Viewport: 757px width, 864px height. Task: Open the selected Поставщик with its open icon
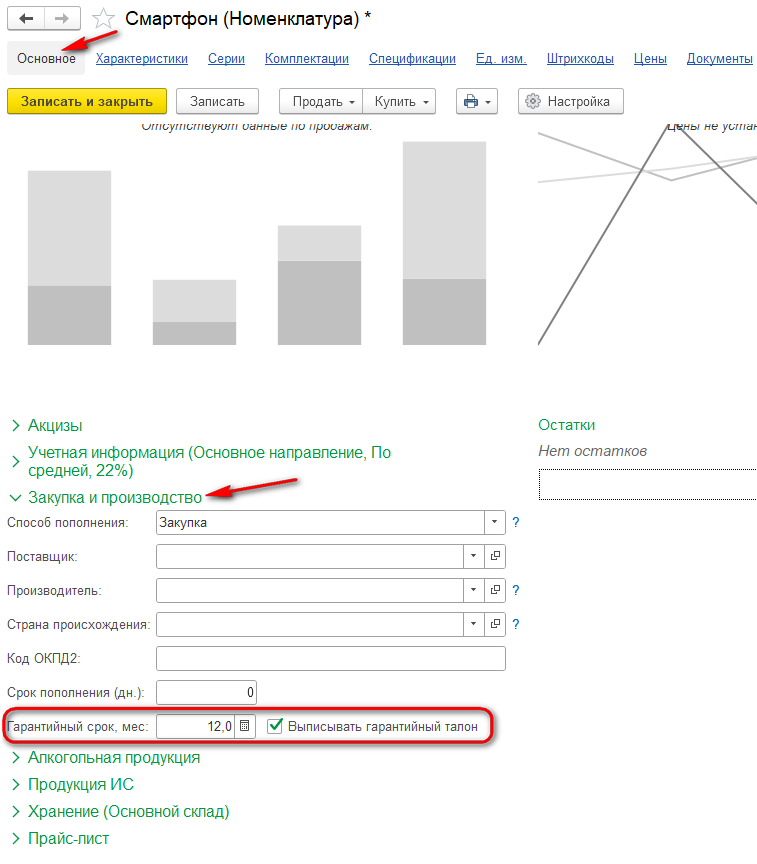coord(495,556)
